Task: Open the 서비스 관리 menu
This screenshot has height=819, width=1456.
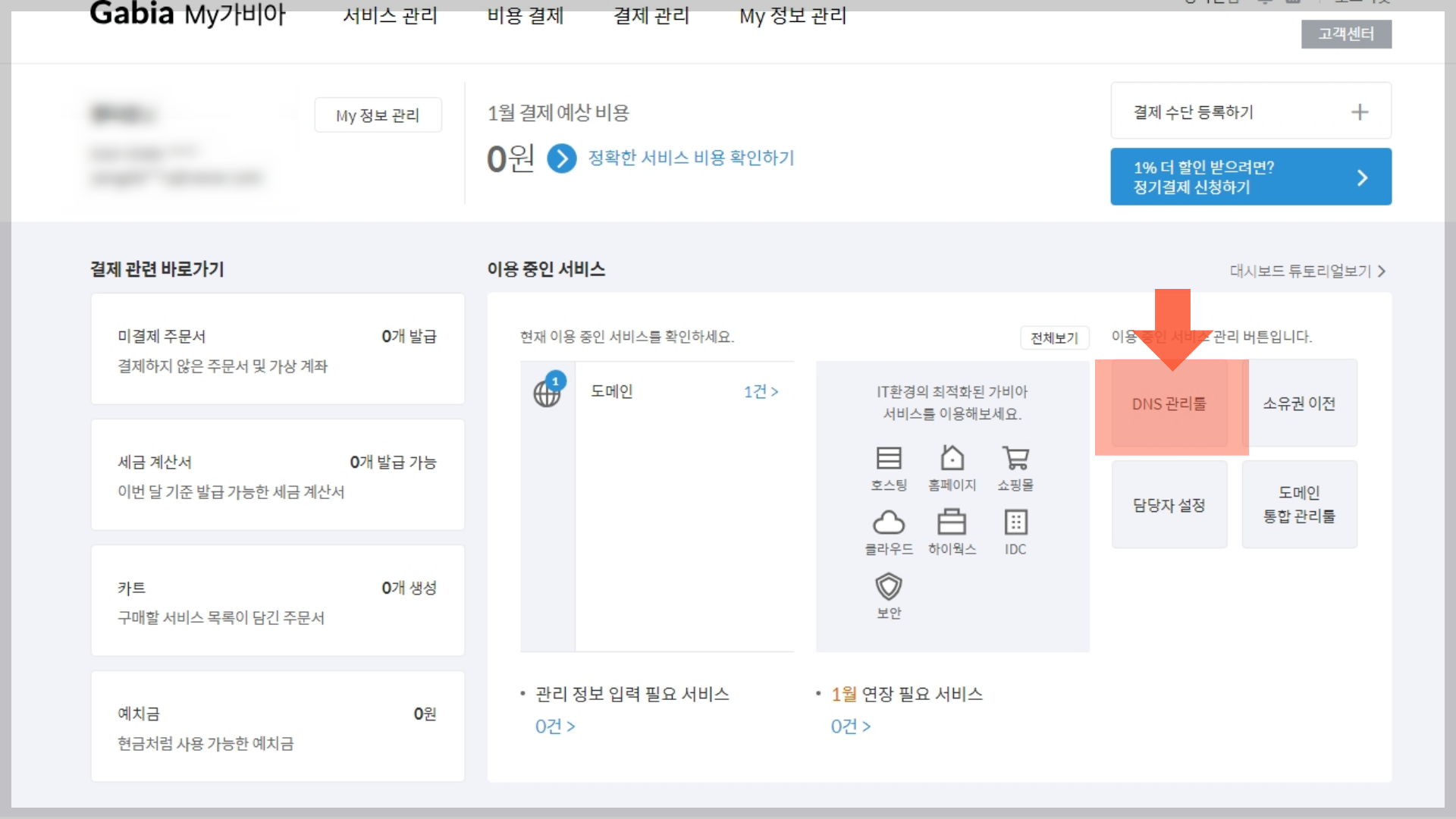Action: (x=390, y=16)
